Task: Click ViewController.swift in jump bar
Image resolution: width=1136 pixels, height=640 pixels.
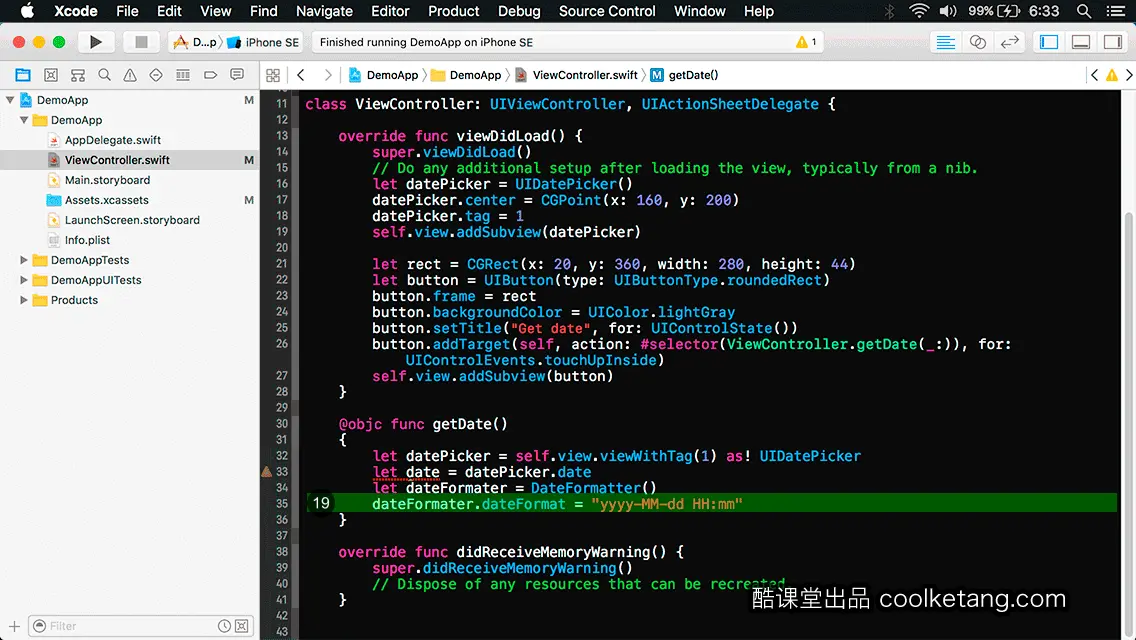Action: 577,75
